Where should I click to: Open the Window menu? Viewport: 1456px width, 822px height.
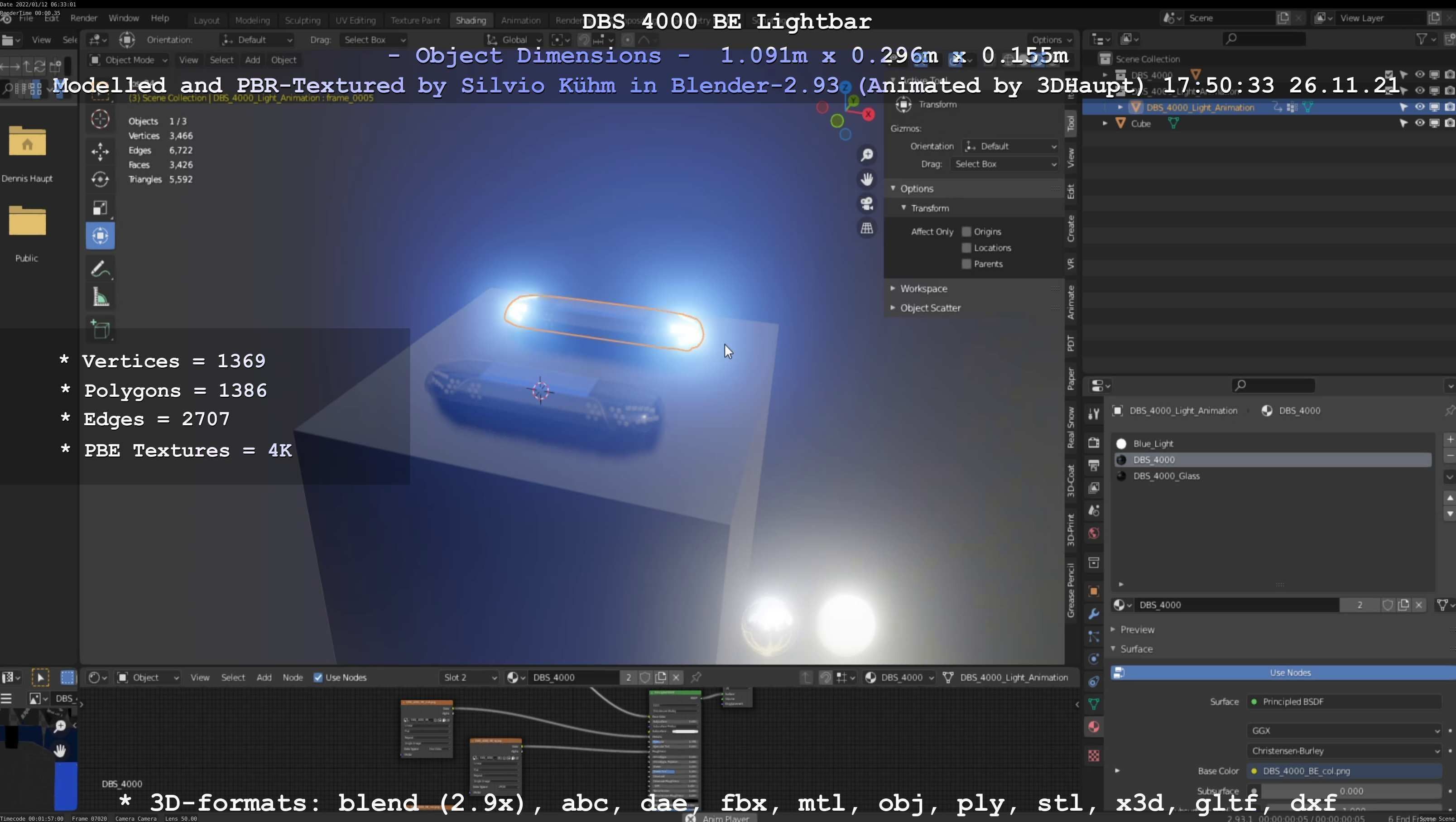(123, 18)
